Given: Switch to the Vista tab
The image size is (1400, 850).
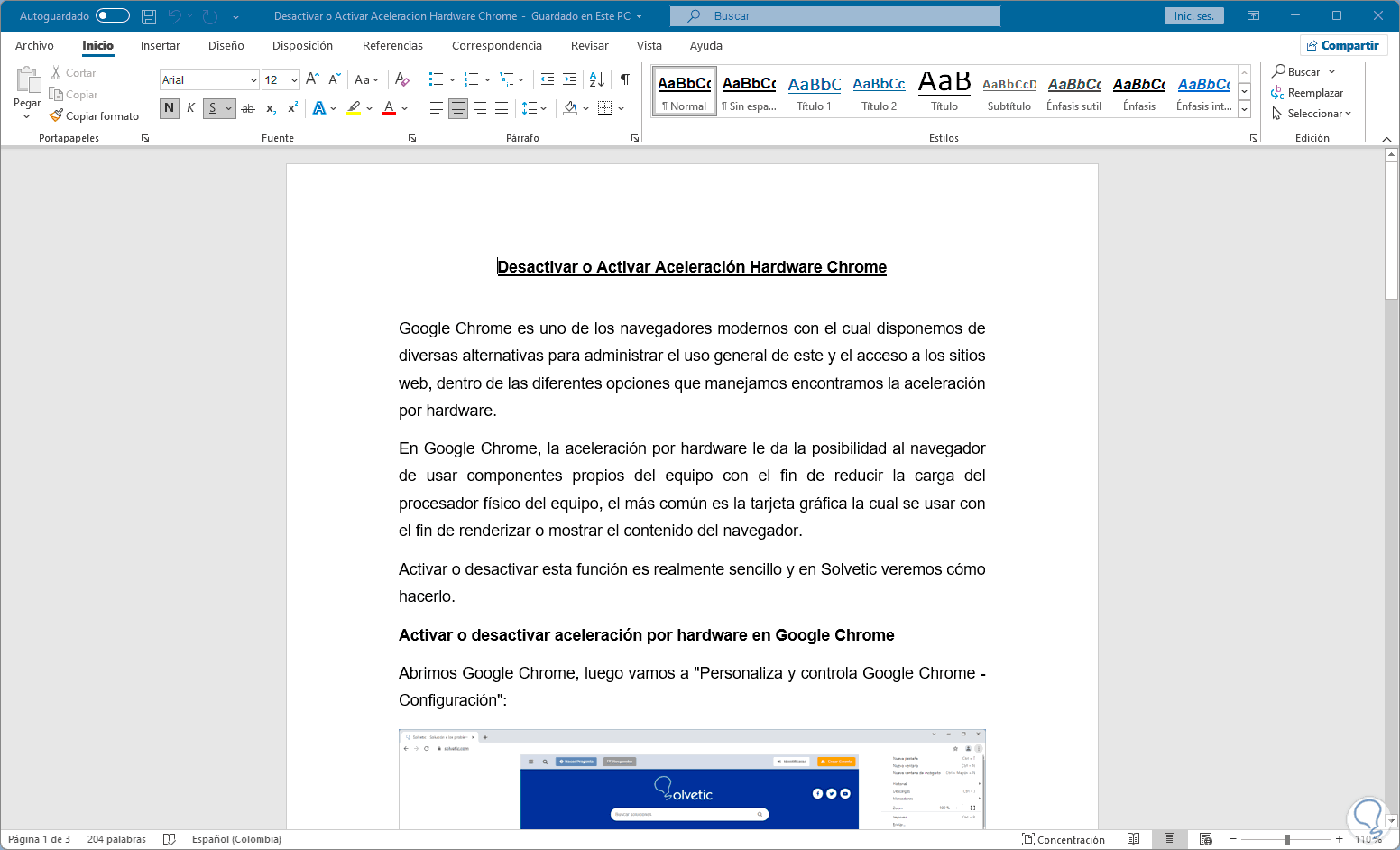Looking at the screenshot, I should [649, 45].
